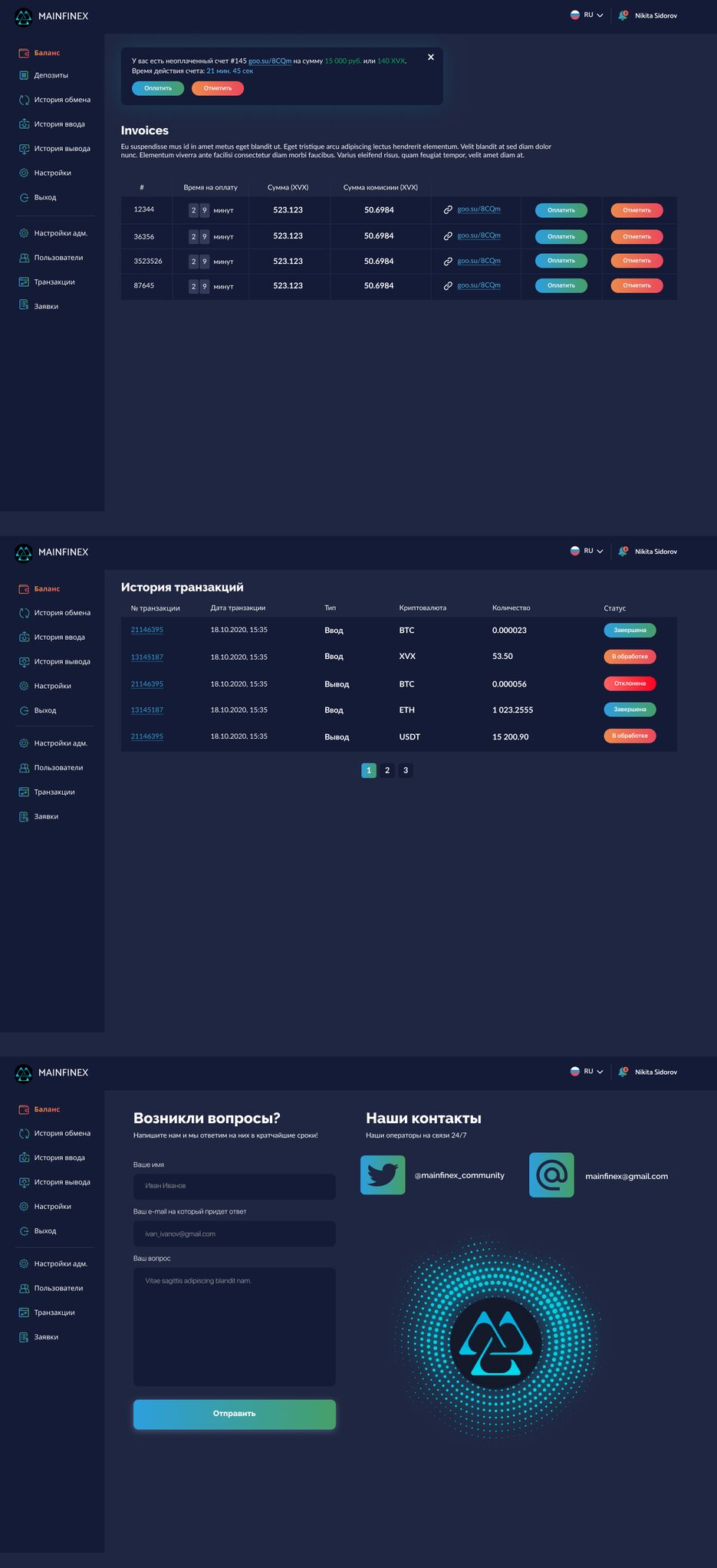
Task: Click the large Mainfinex logo in the dotted circle
Action: (495, 1342)
